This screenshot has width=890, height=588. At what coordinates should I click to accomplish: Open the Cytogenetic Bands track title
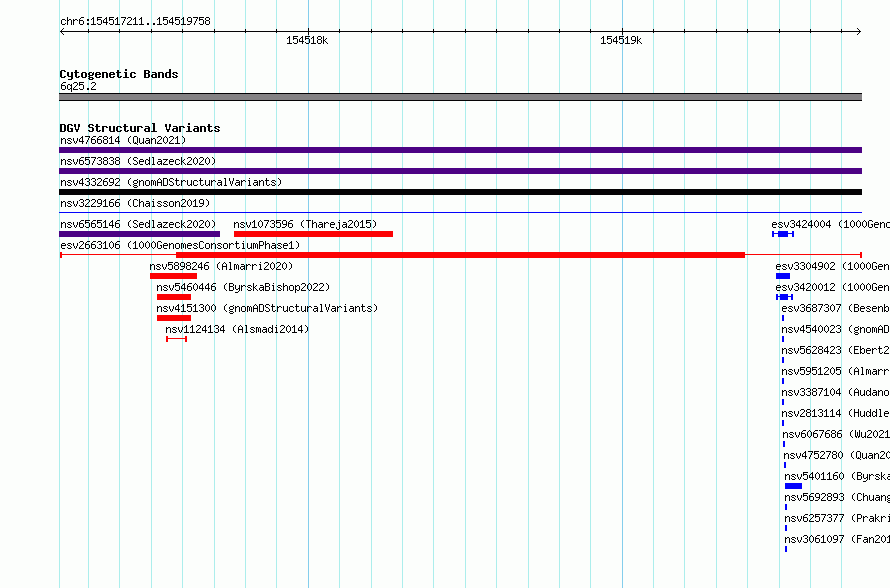pyautogui.click(x=119, y=74)
